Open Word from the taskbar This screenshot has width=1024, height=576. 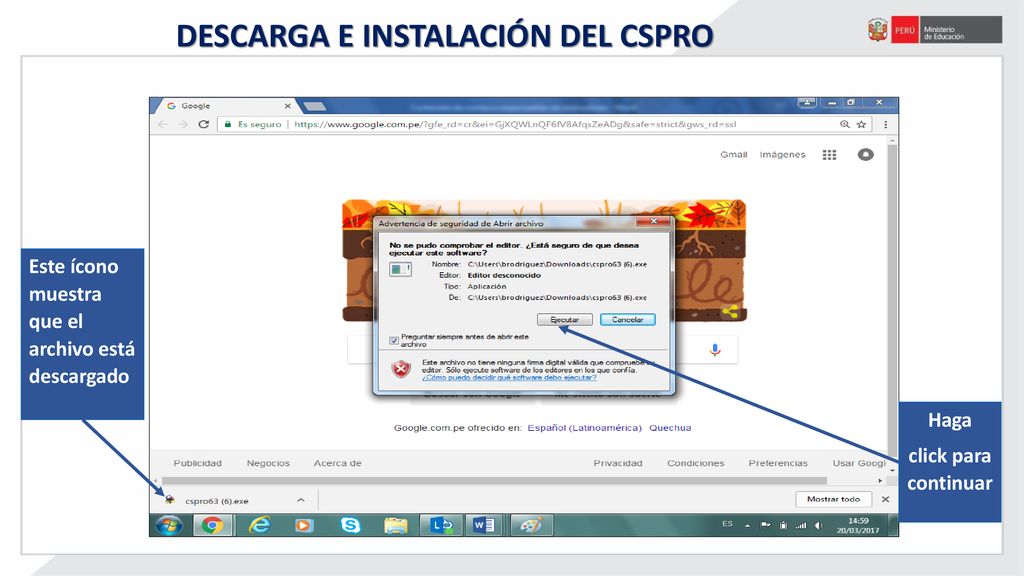[484, 525]
